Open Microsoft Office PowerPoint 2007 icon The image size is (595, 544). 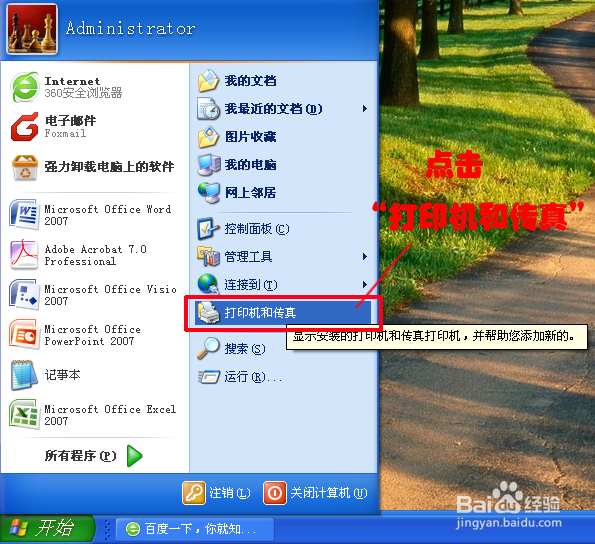pos(25,335)
